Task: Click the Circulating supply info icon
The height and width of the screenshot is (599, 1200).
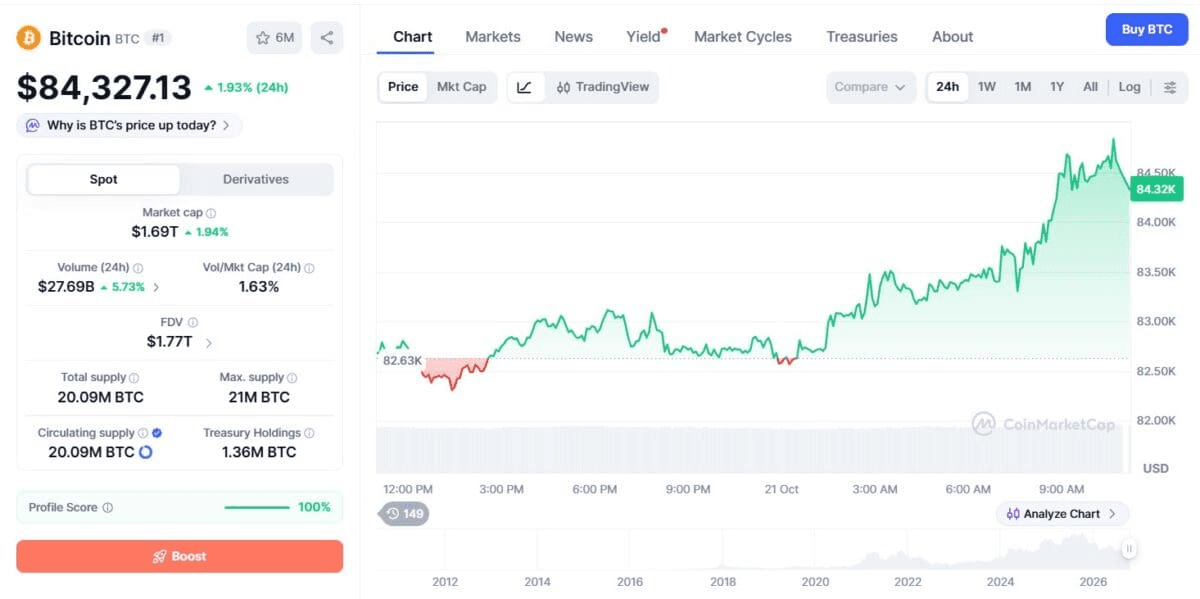Action: [x=143, y=433]
